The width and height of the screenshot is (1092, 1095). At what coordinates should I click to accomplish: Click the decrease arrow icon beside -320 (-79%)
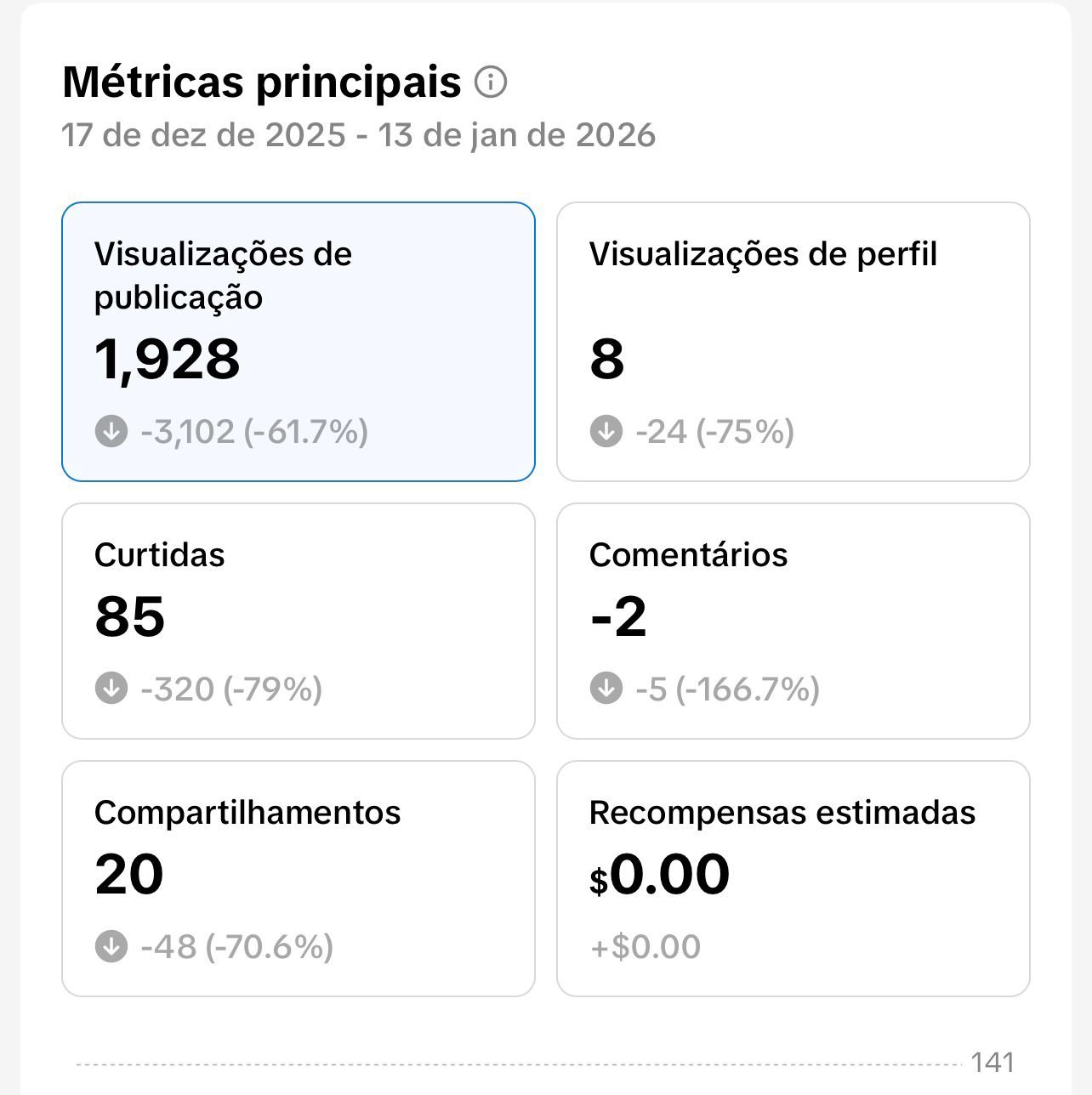click(111, 688)
